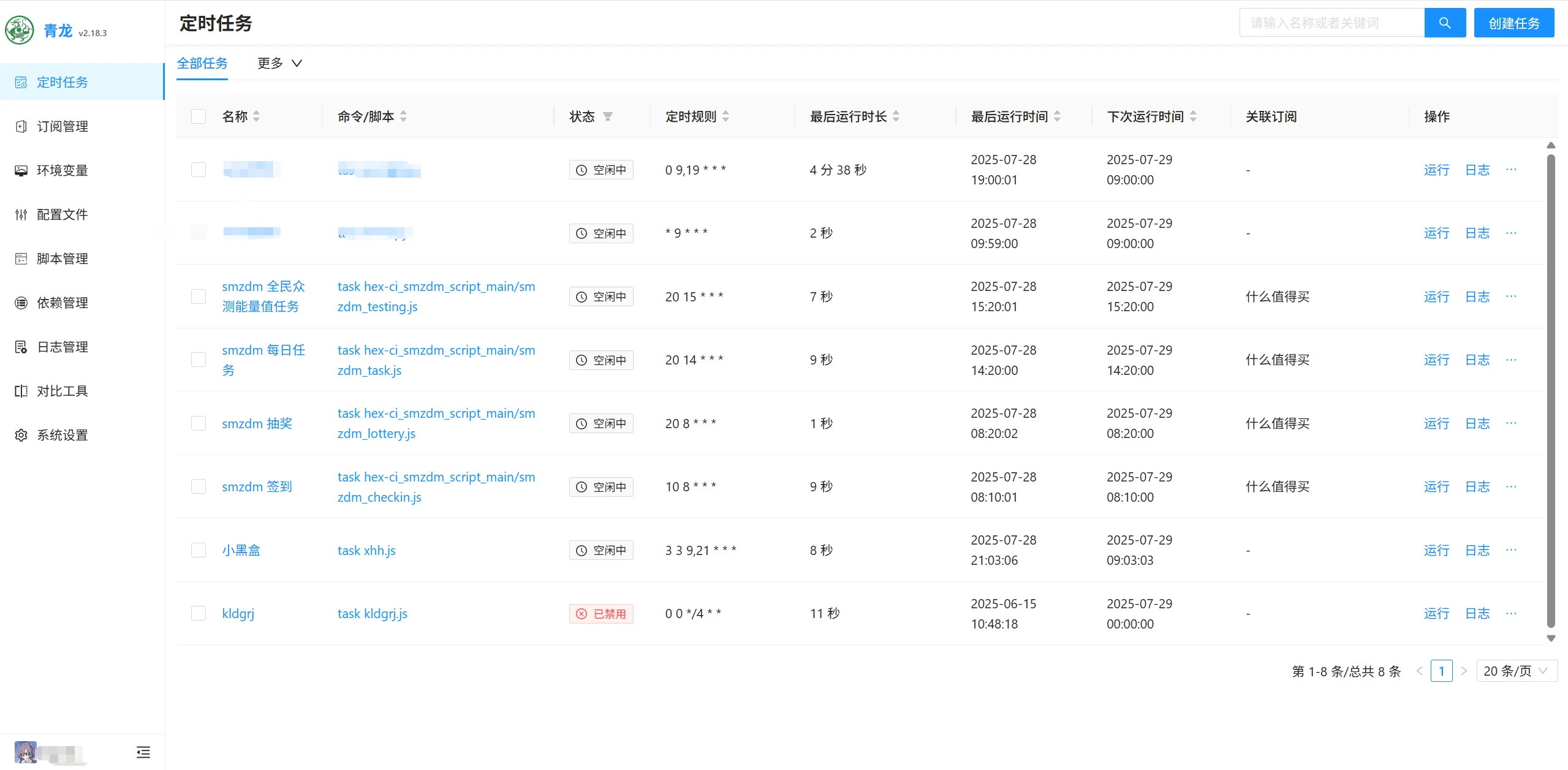Click the status column filter icon
The height and width of the screenshot is (770, 1568).
607,116
